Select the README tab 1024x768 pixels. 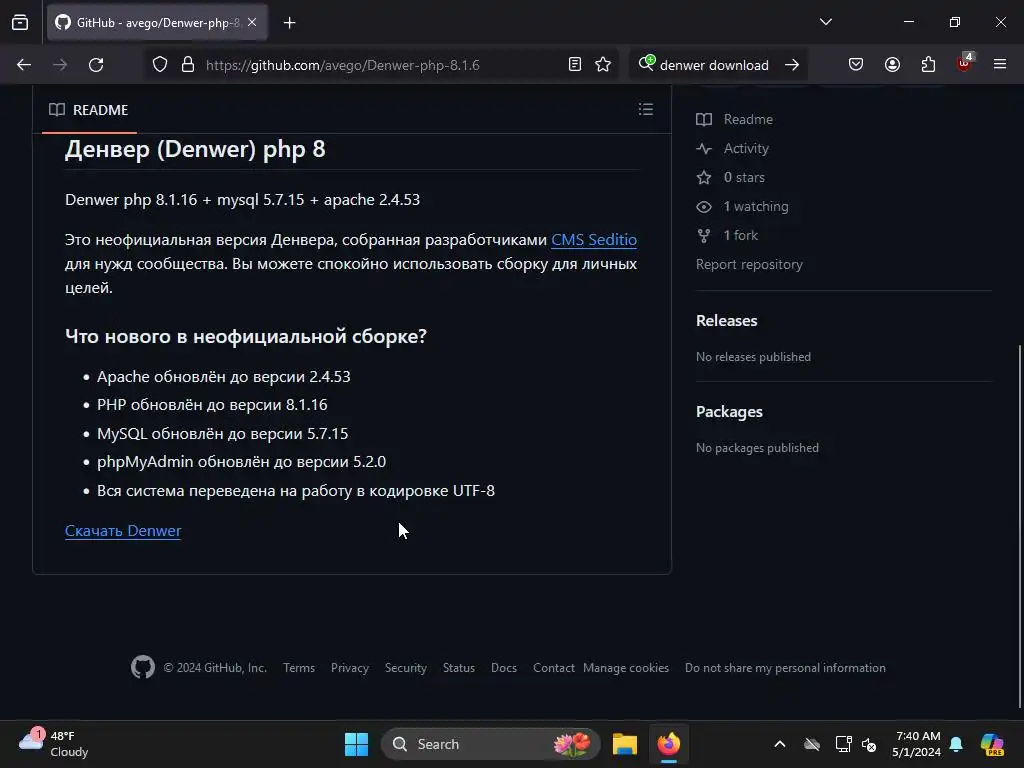pyautogui.click(x=89, y=110)
